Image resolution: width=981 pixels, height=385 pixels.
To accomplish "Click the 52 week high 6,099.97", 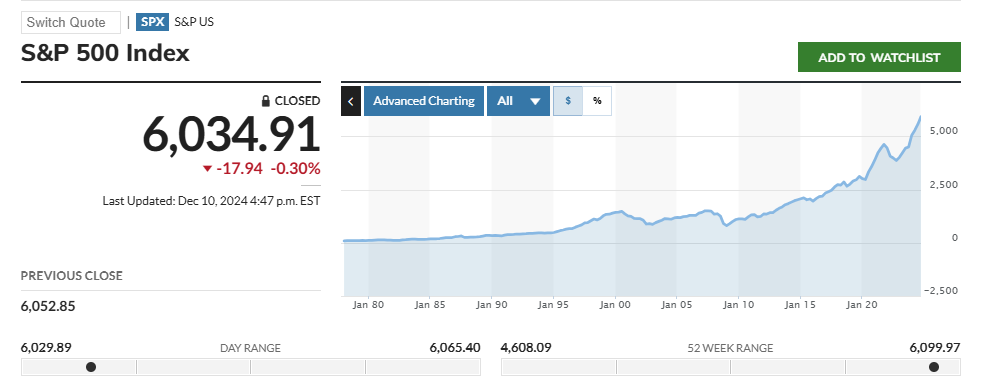I will [935, 347].
